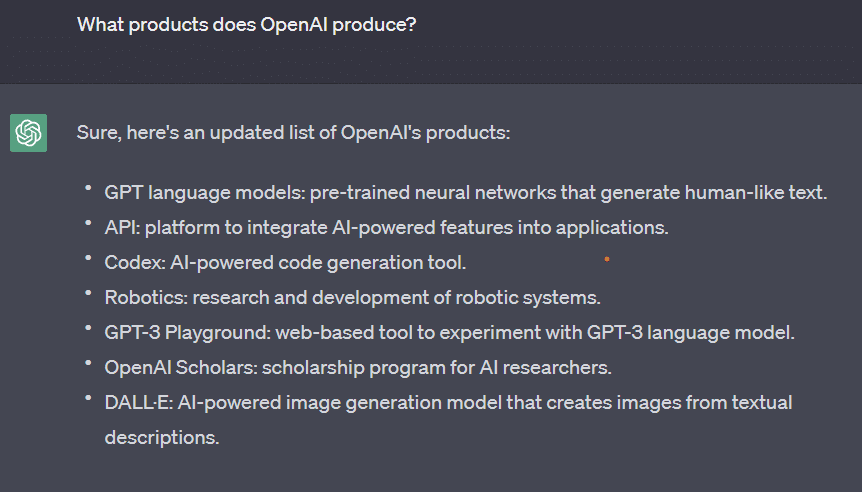Click the Codex code generation bullet

[285, 262]
